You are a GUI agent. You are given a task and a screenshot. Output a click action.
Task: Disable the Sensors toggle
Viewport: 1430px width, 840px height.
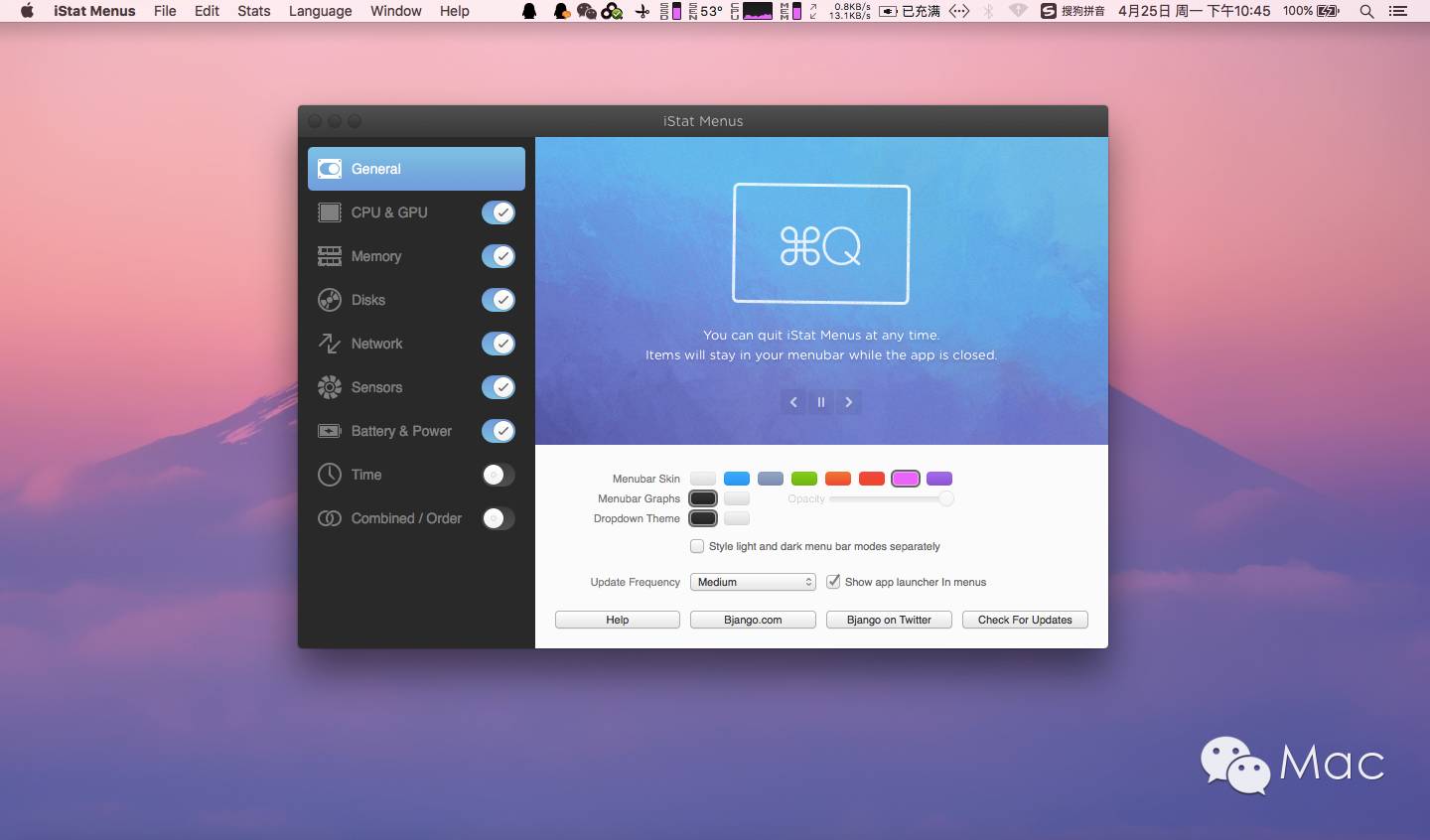pyautogui.click(x=499, y=387)
